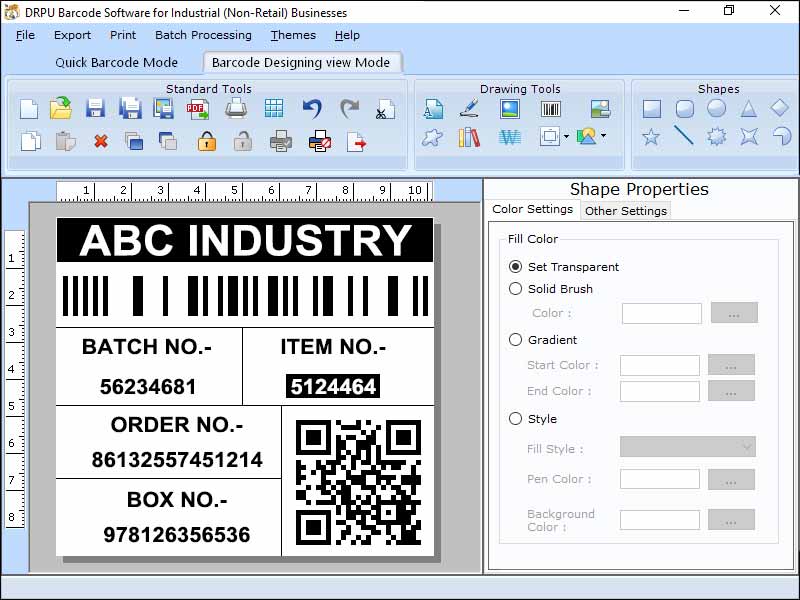800x600 pixels.
Task: Save the label with the single floppy disk icon
Action: (x=95, y=109)
